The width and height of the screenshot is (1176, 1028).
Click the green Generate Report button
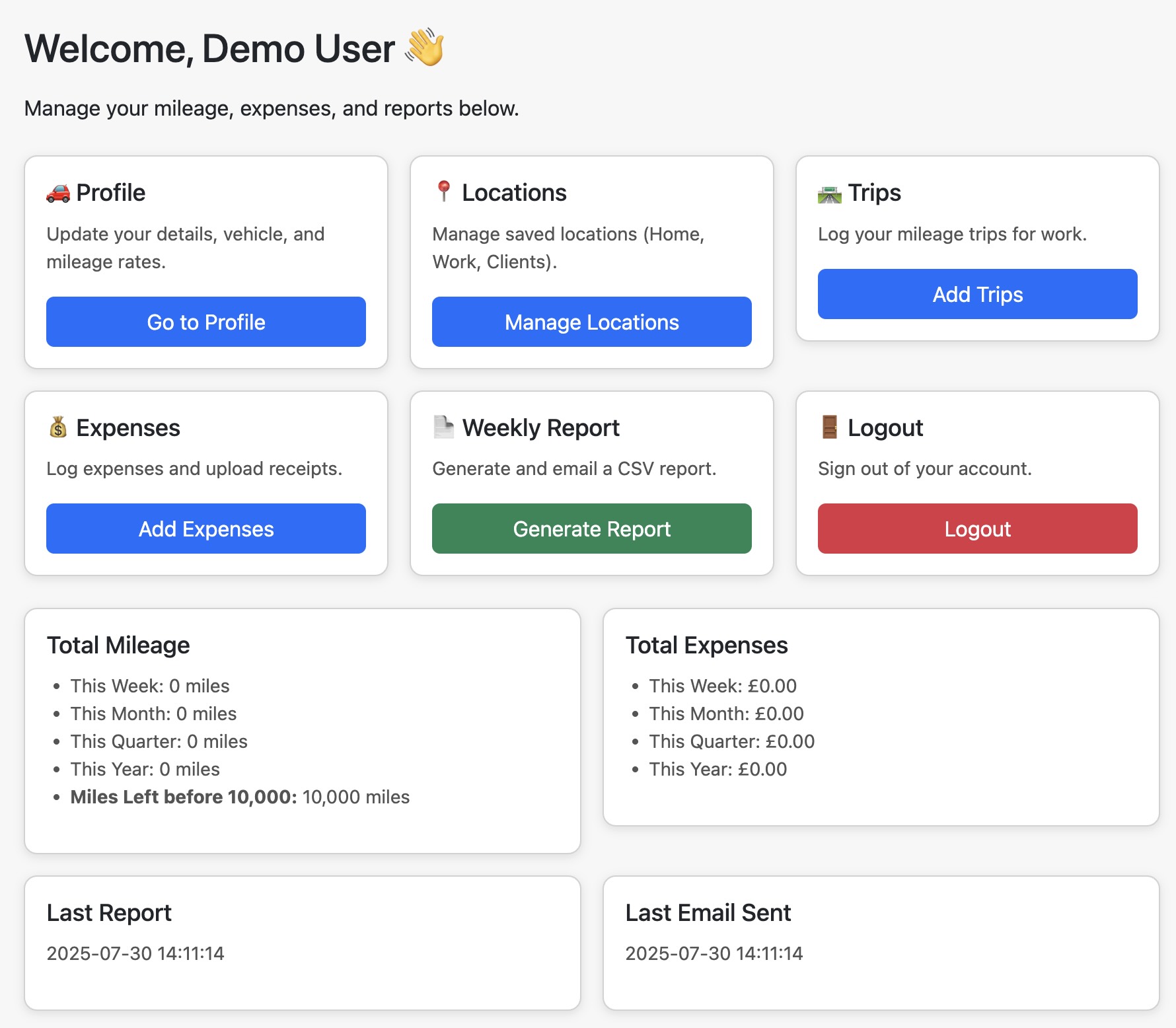592,529
